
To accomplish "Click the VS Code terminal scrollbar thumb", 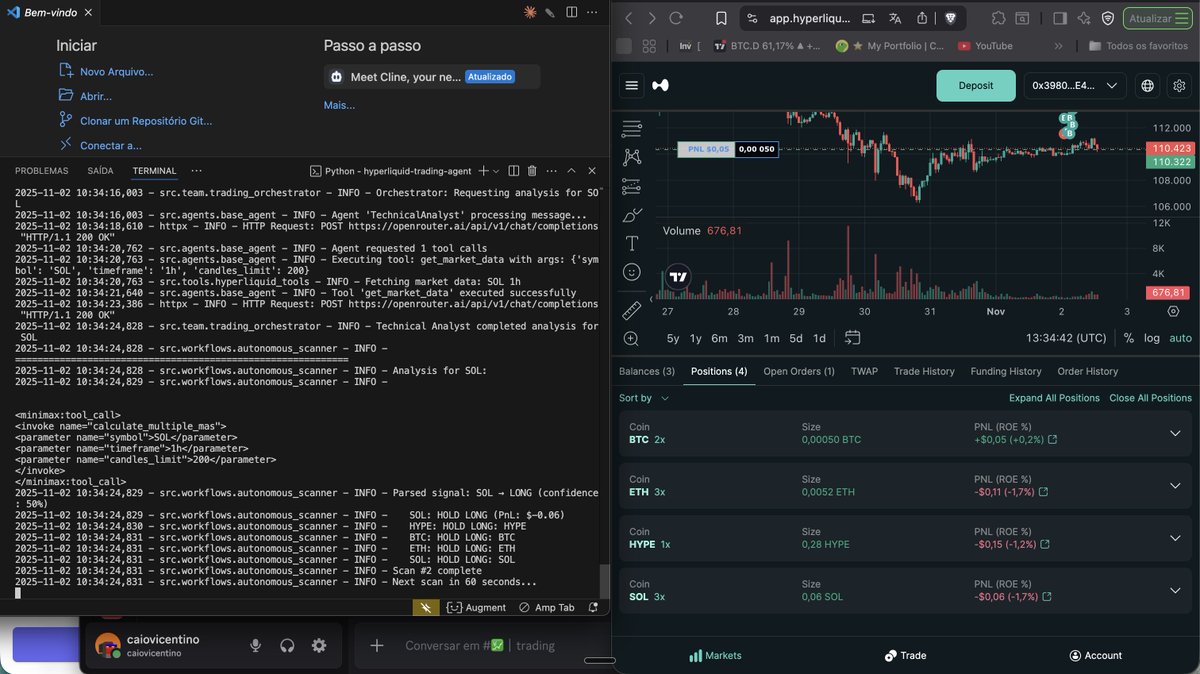I will [x=603, y=580].
